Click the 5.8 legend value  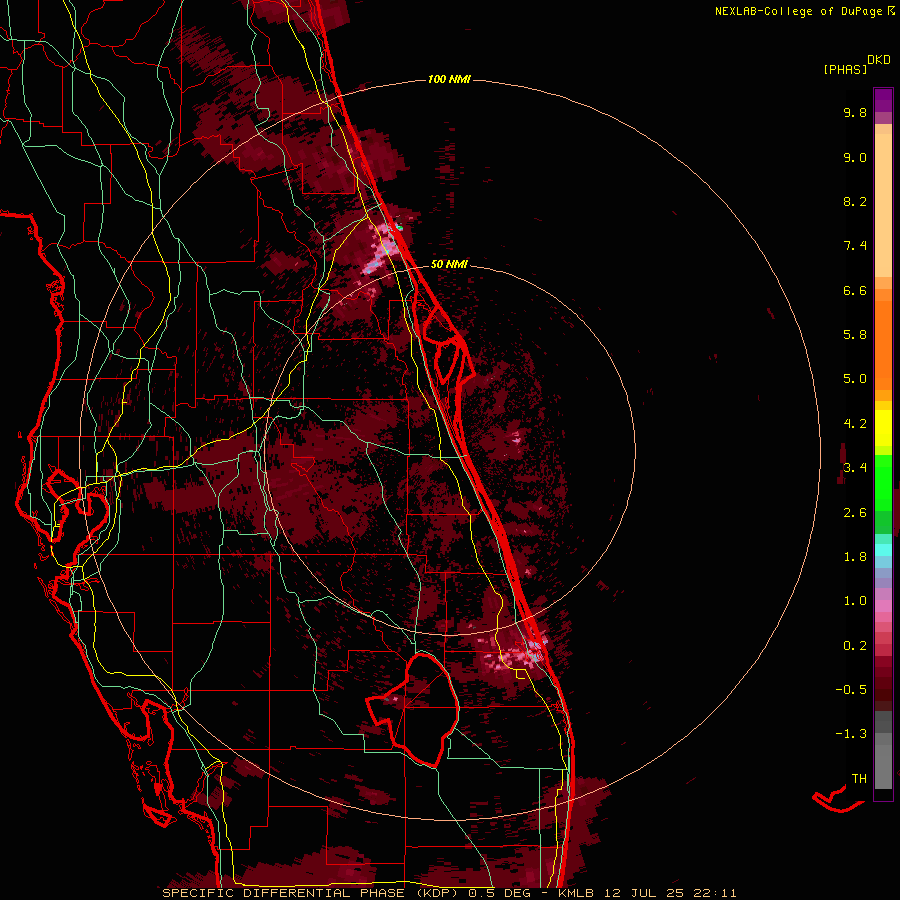click(855, 335)
